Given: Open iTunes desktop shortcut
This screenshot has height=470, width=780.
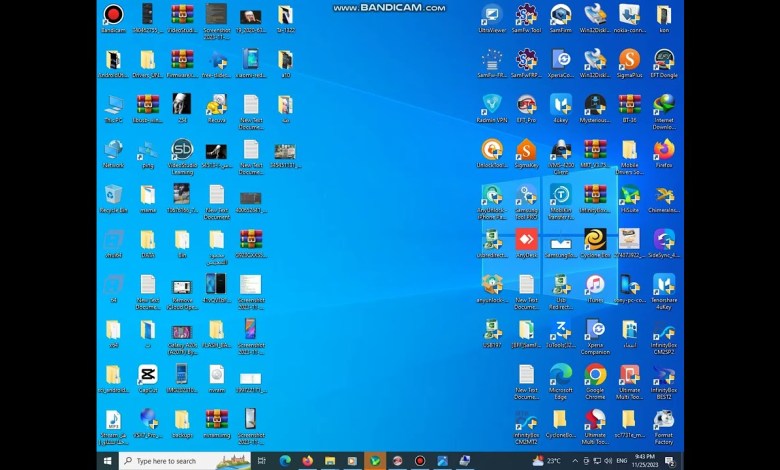Looking at the screenshot, I should tap(595, 287).
